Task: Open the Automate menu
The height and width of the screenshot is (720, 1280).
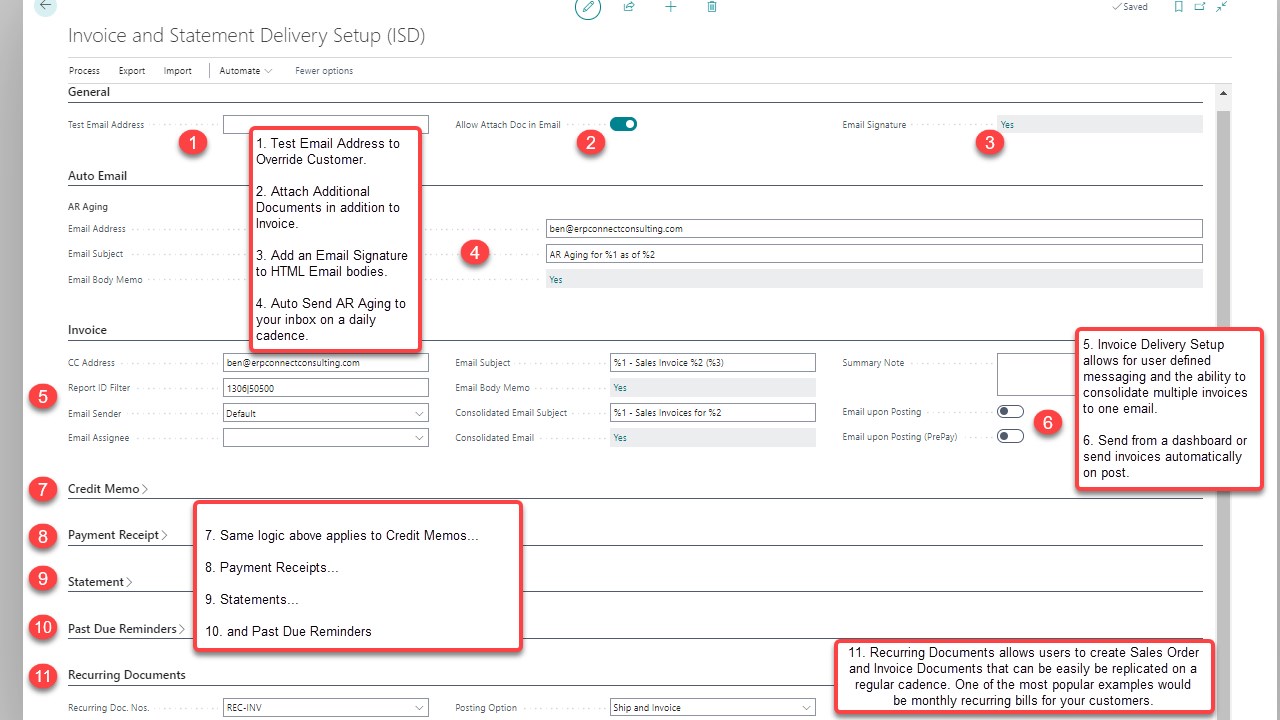Action: pos(246,71)
